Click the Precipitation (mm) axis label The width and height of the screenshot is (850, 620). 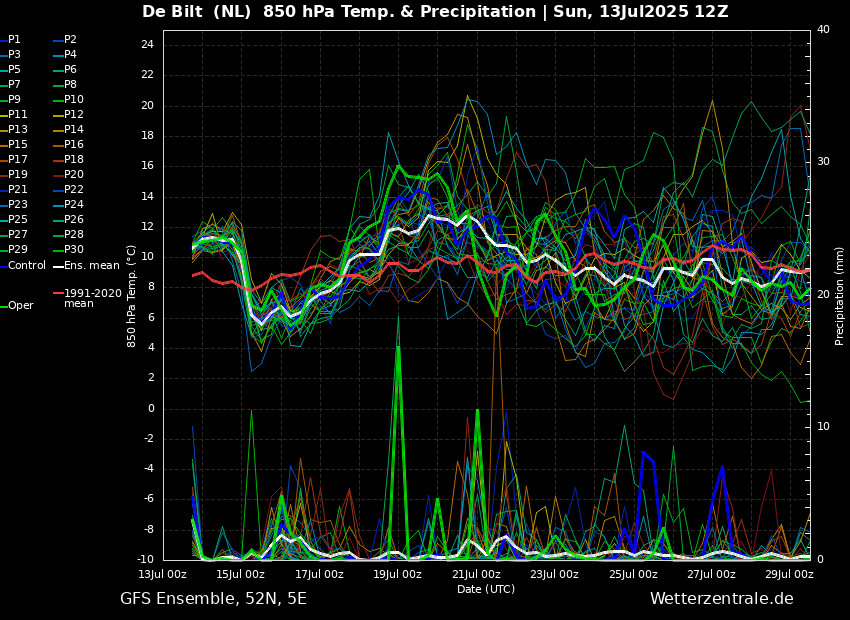[839, 295]
